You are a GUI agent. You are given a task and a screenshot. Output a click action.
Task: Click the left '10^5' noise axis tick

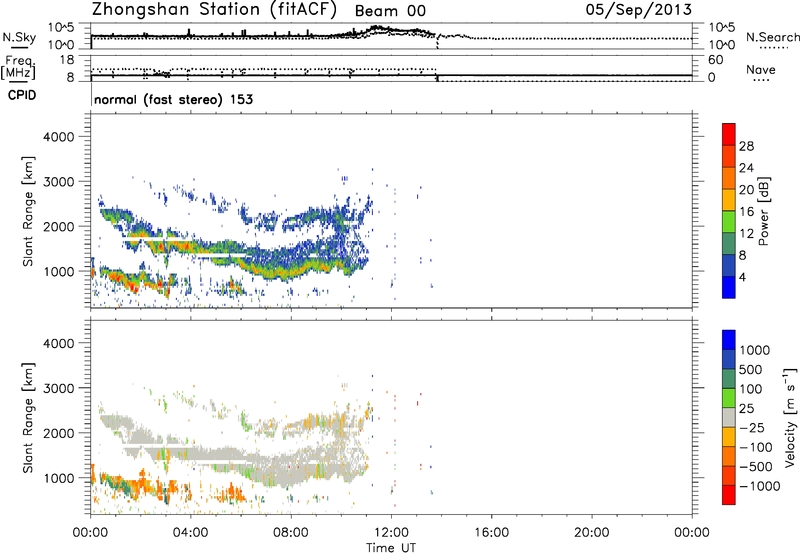click(61, 28)
